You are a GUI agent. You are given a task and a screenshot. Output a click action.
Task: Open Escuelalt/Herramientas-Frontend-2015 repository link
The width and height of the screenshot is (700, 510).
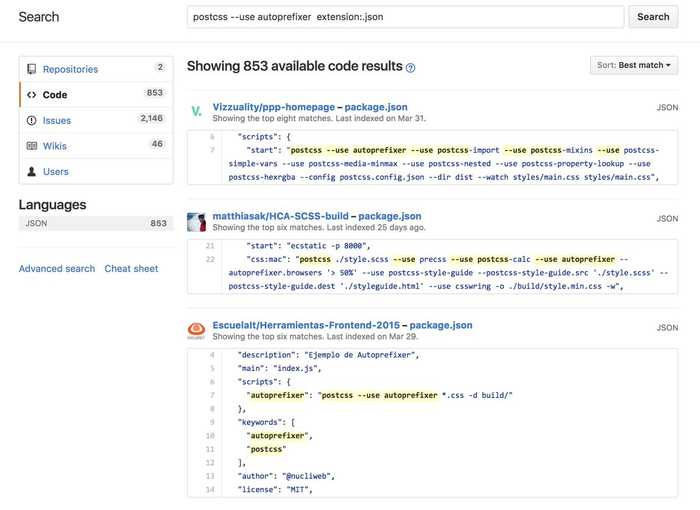[306, 325]
